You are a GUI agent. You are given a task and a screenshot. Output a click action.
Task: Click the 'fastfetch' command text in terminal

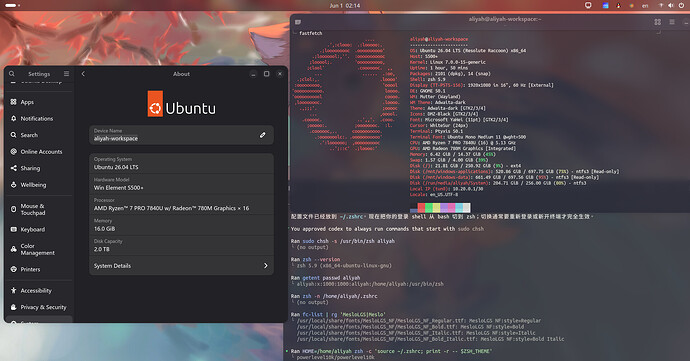click(311, 33)
